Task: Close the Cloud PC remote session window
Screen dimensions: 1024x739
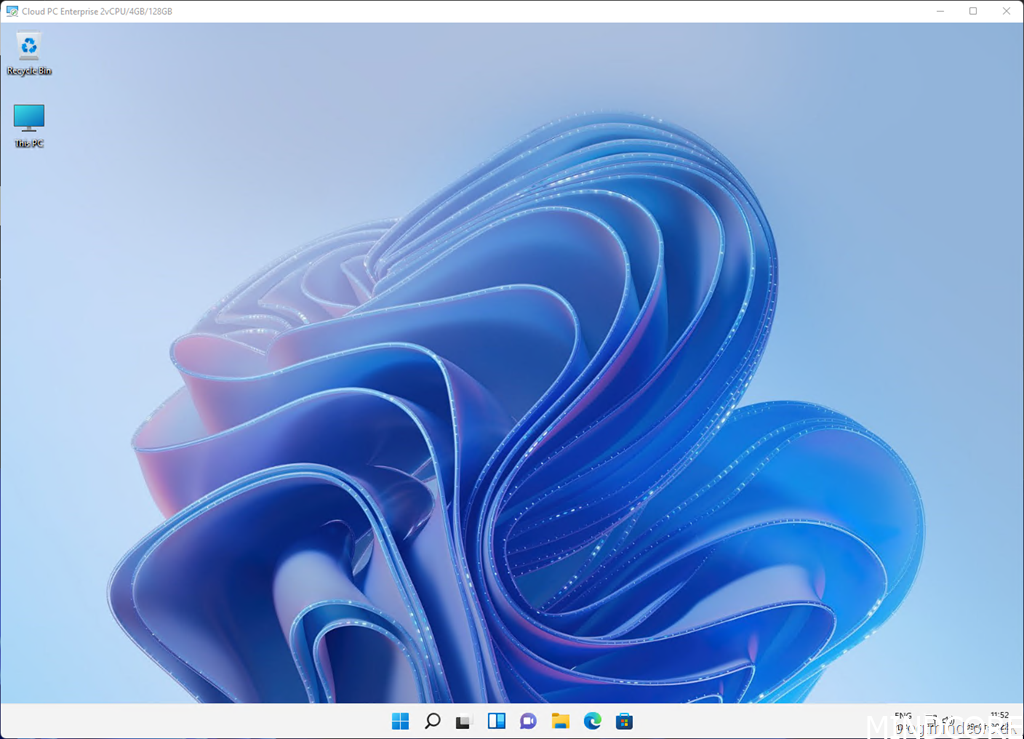Action: pos(1006,11)
